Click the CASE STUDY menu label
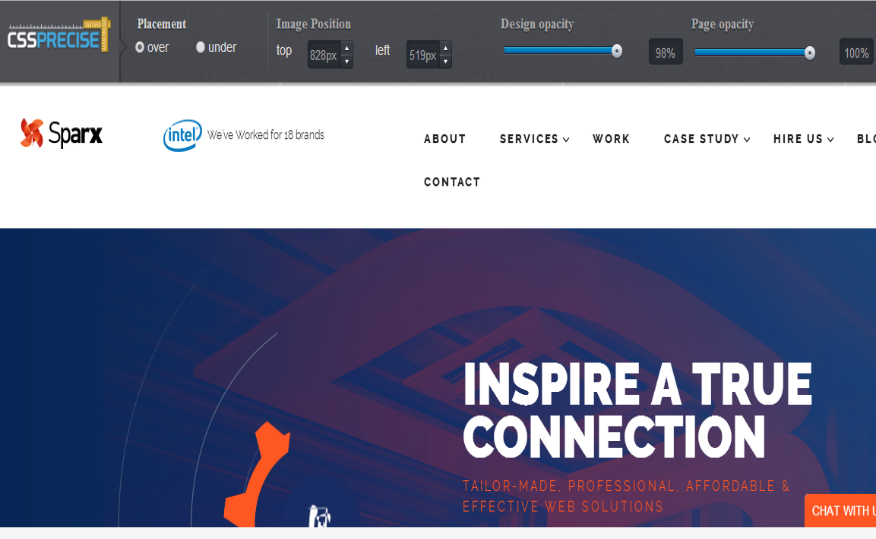Viewport: 876px width, 539px height. pyautogui.click(x=701, y=139)
